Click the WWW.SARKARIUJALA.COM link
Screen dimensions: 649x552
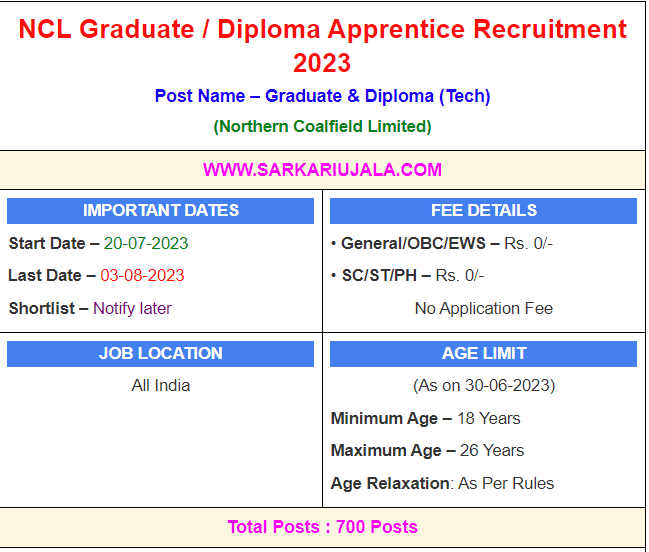click(322, 169)
